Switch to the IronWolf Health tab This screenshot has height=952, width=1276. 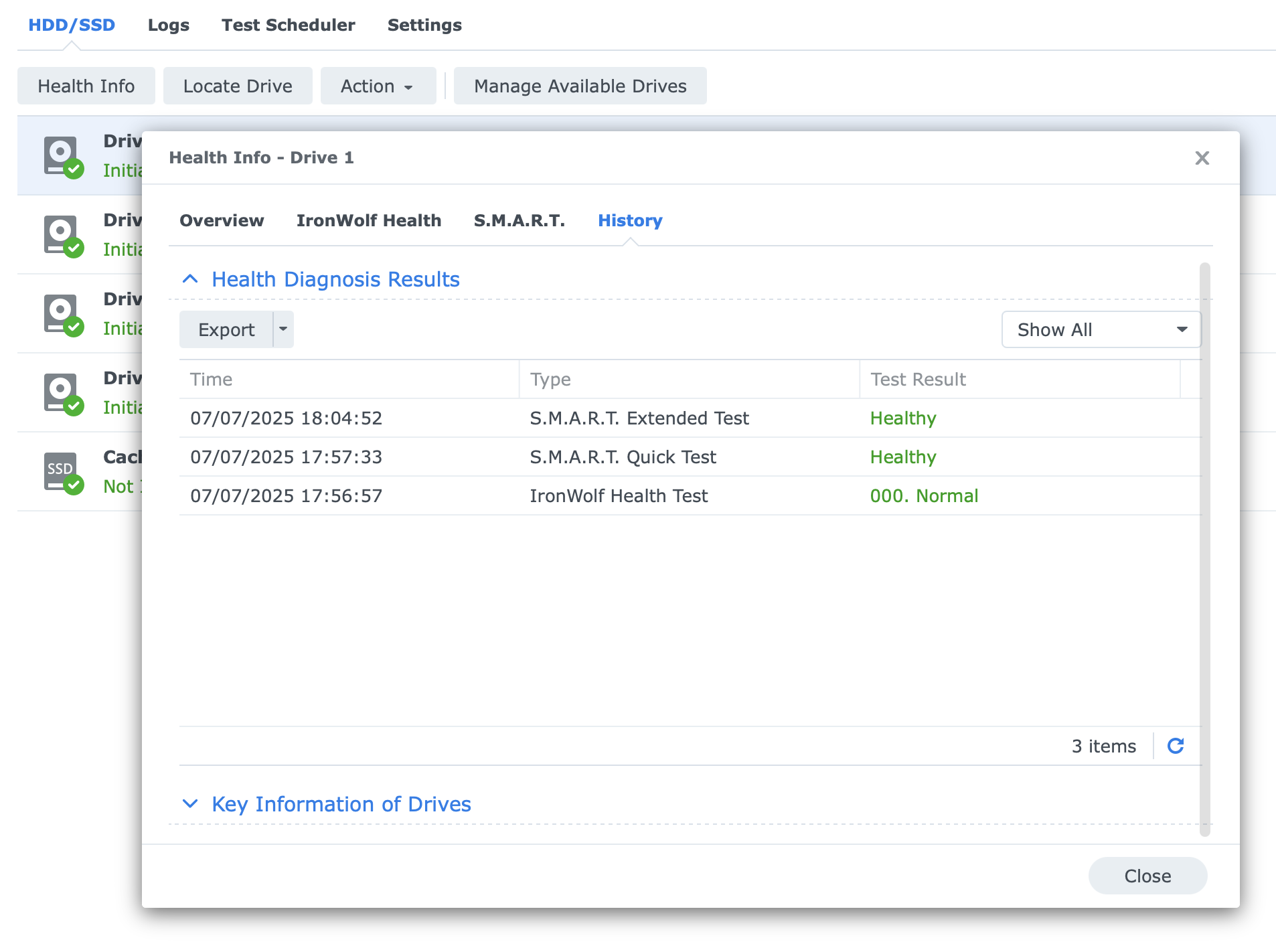369,220
